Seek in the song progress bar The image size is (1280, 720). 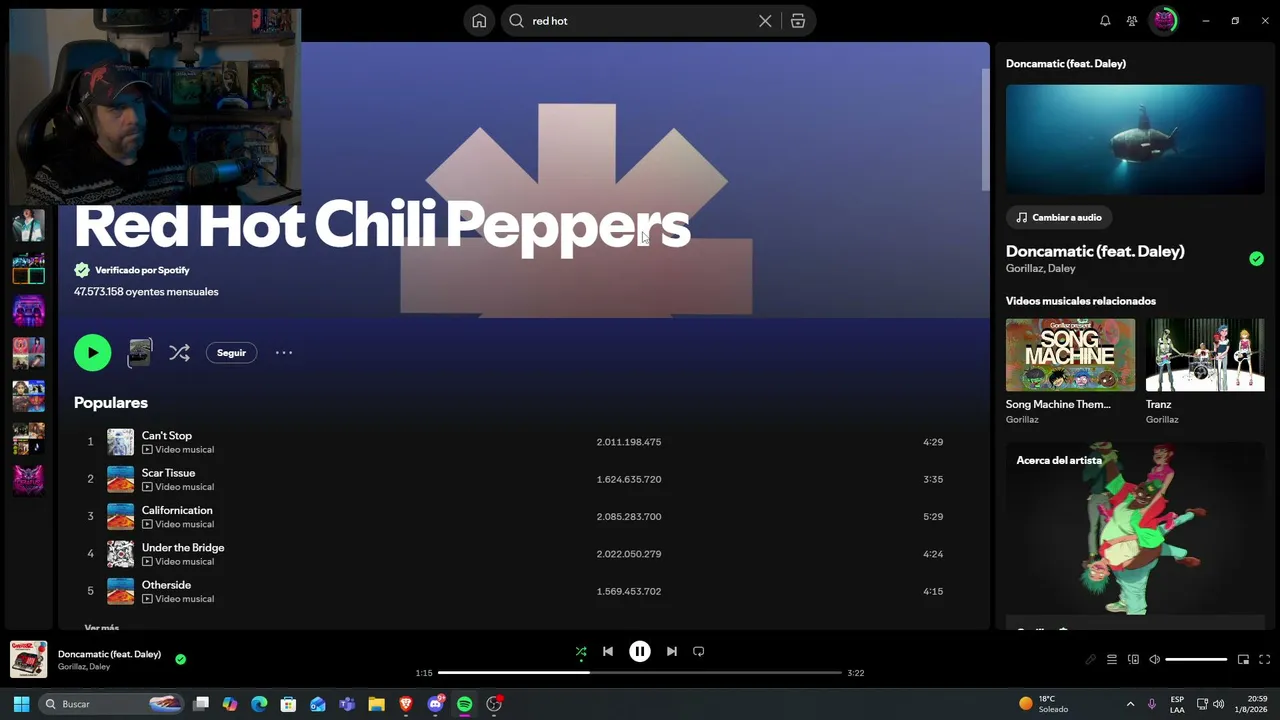click(640, 673)
